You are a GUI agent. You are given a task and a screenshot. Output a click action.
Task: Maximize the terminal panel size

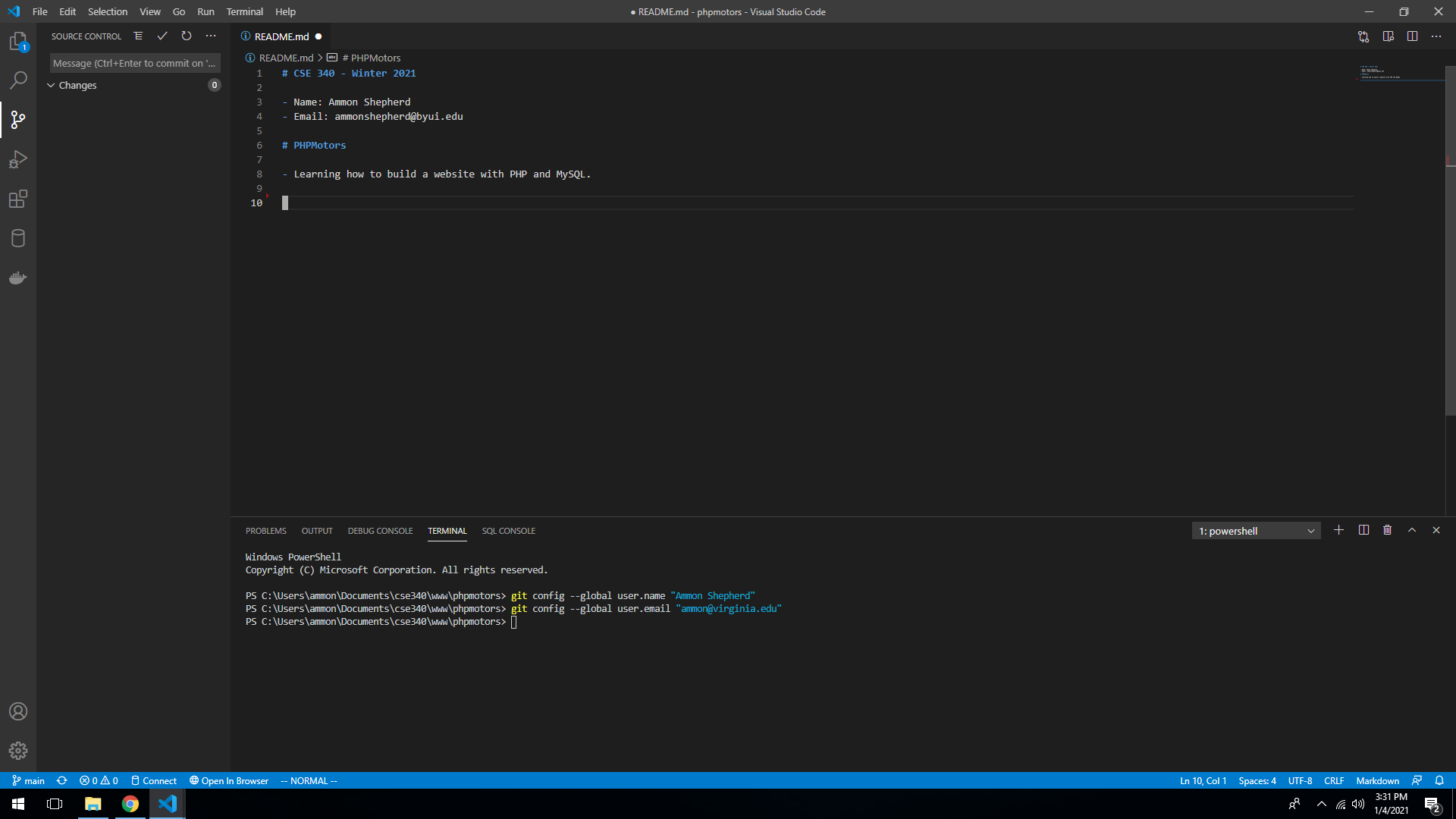click(x=1412, y=530)
